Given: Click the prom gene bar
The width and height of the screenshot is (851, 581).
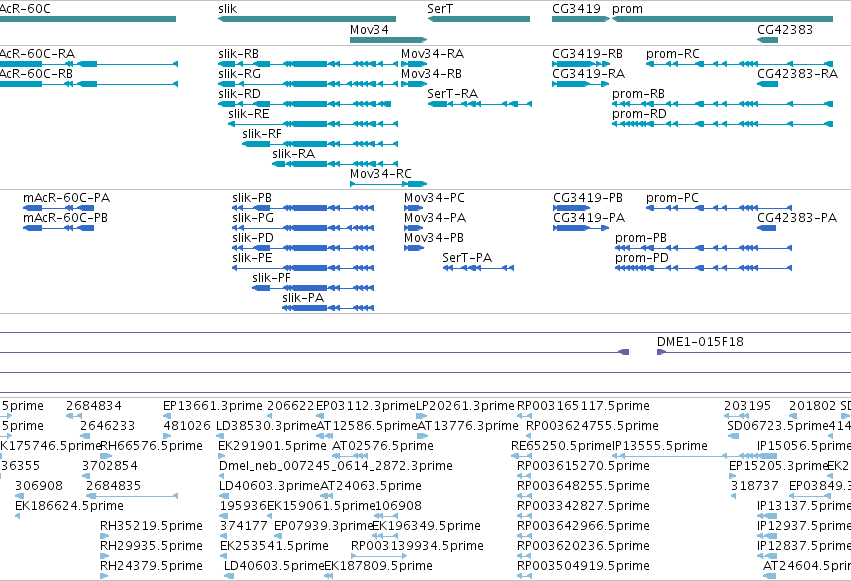Looking at the screenshot, I should point(722,19).
